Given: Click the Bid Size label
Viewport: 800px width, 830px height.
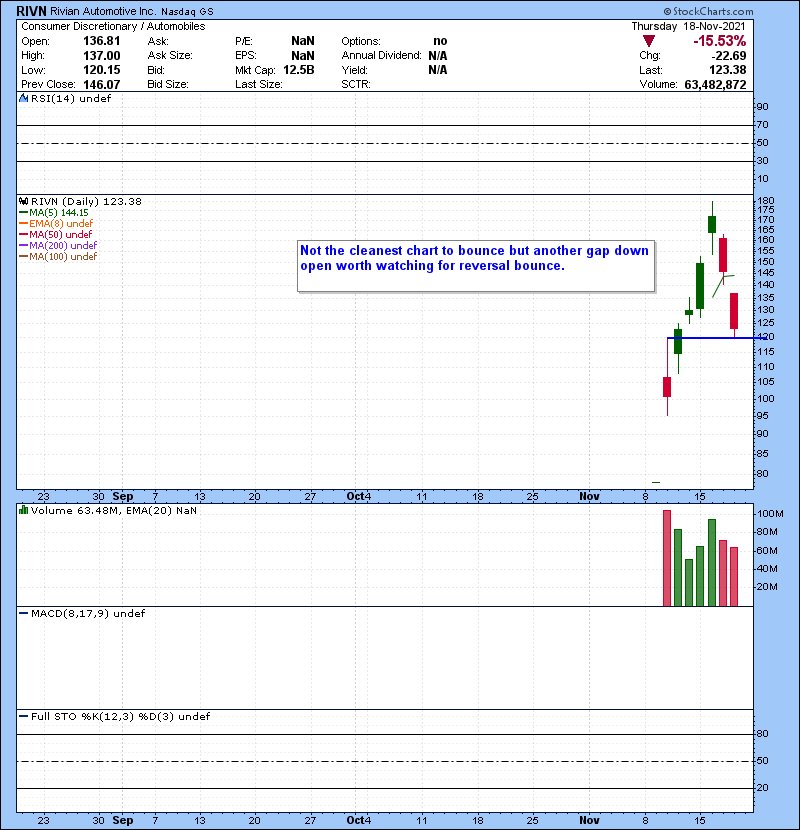Looking at the screenshot, I should (168, 85).
